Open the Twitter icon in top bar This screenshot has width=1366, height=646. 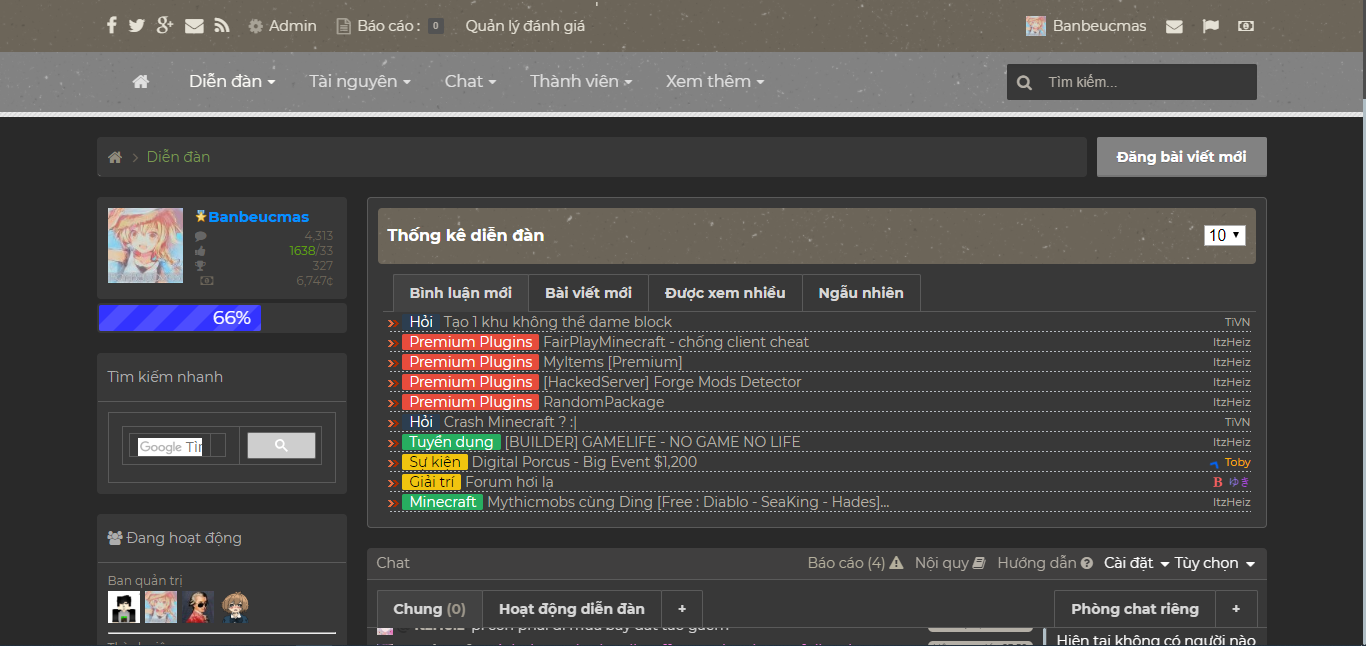137,26
